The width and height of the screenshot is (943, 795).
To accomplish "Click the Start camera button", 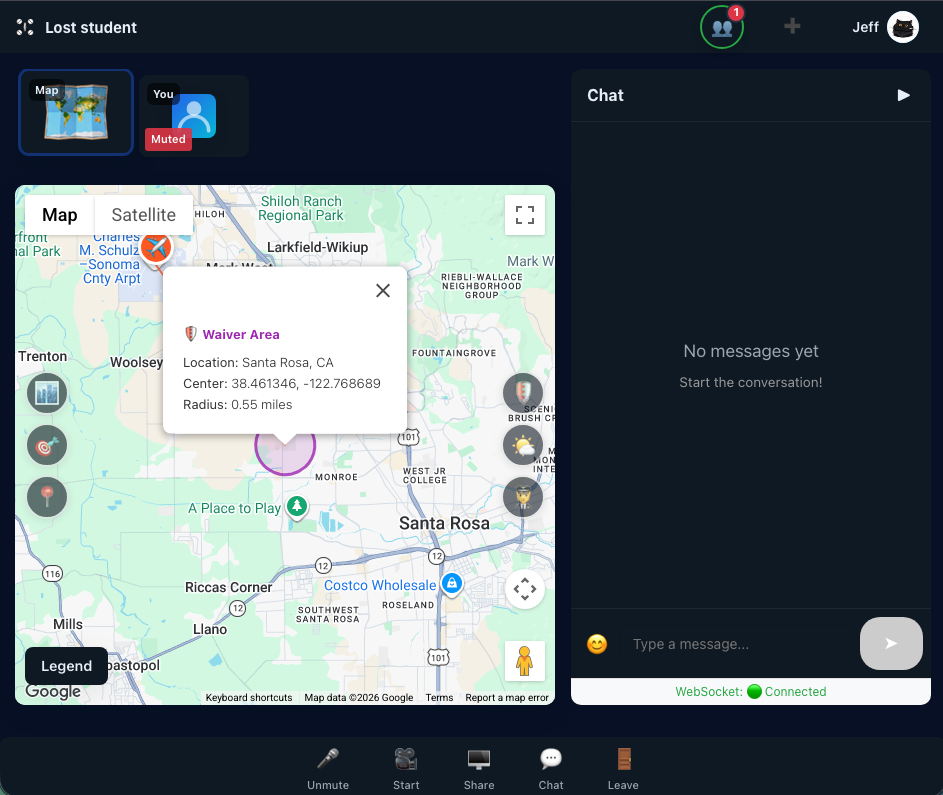I will click(406, 769).
